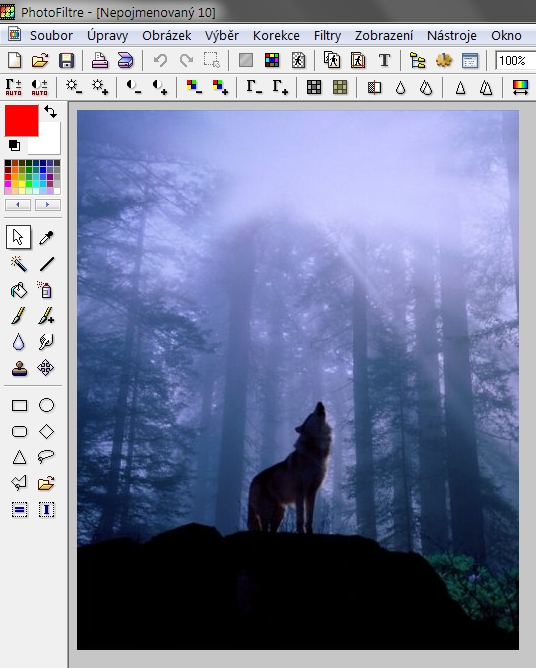Apply Auto Contrast correction
Image resolution: width=536 pixels, height=668 pixels.
pyautogui.click(x=40, y=87)
